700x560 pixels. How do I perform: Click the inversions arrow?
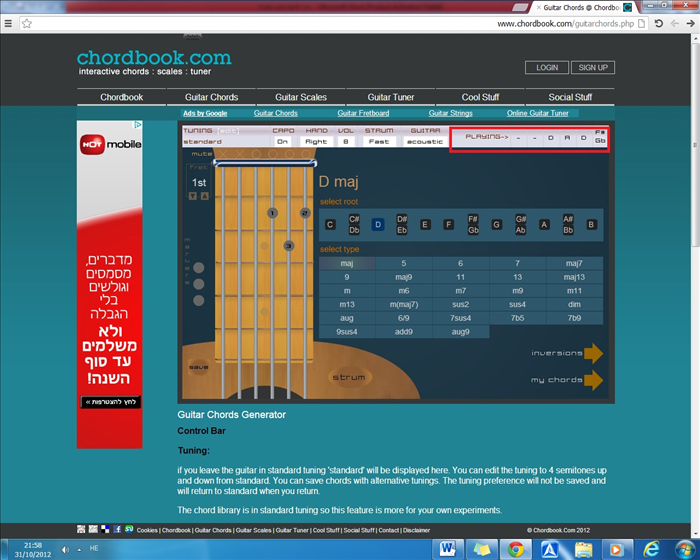click(x=593, y=353)
